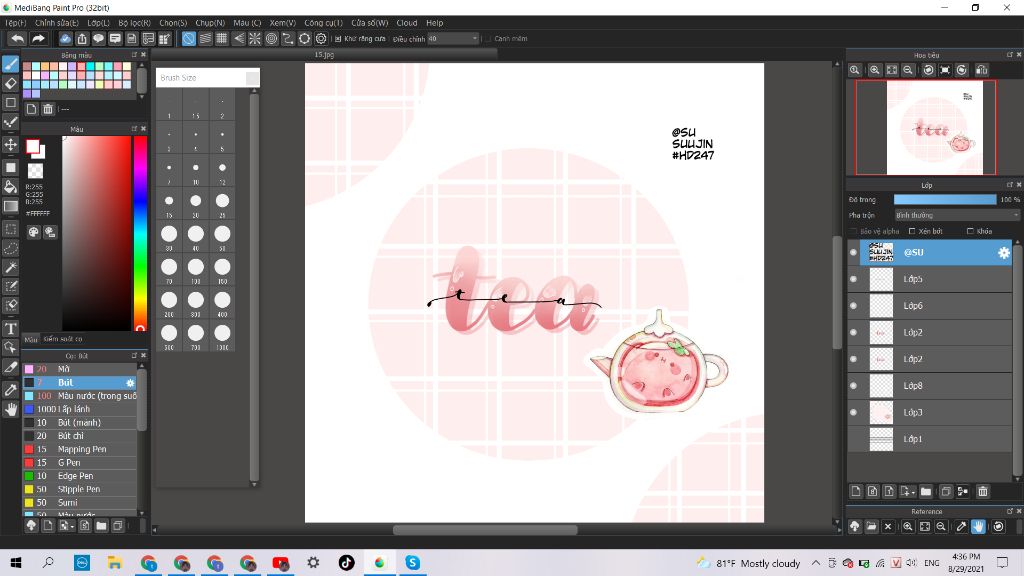Viewport: 1024px width, 576px height.
Task: Open the Chỉnh sửa menu
Action: point(57,23)
